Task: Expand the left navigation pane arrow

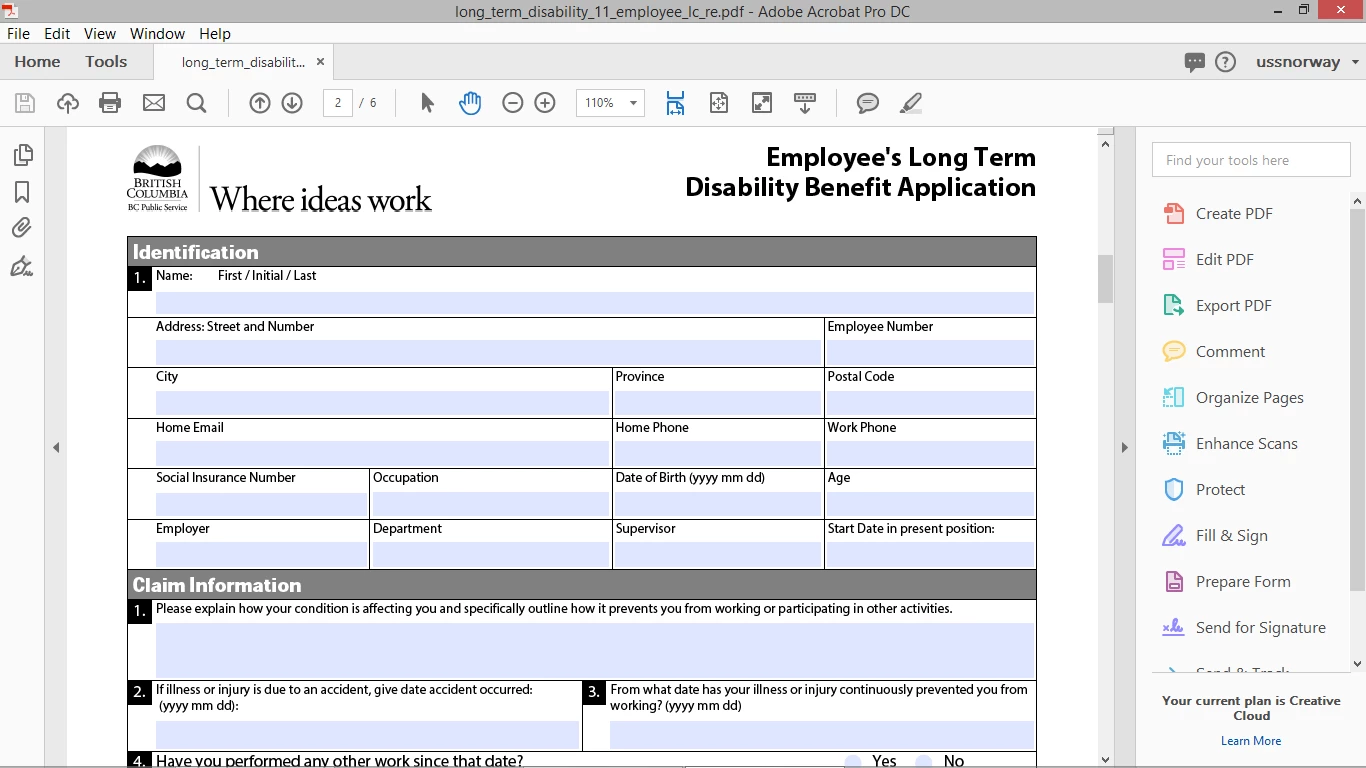Action: (x=56, y=447)
